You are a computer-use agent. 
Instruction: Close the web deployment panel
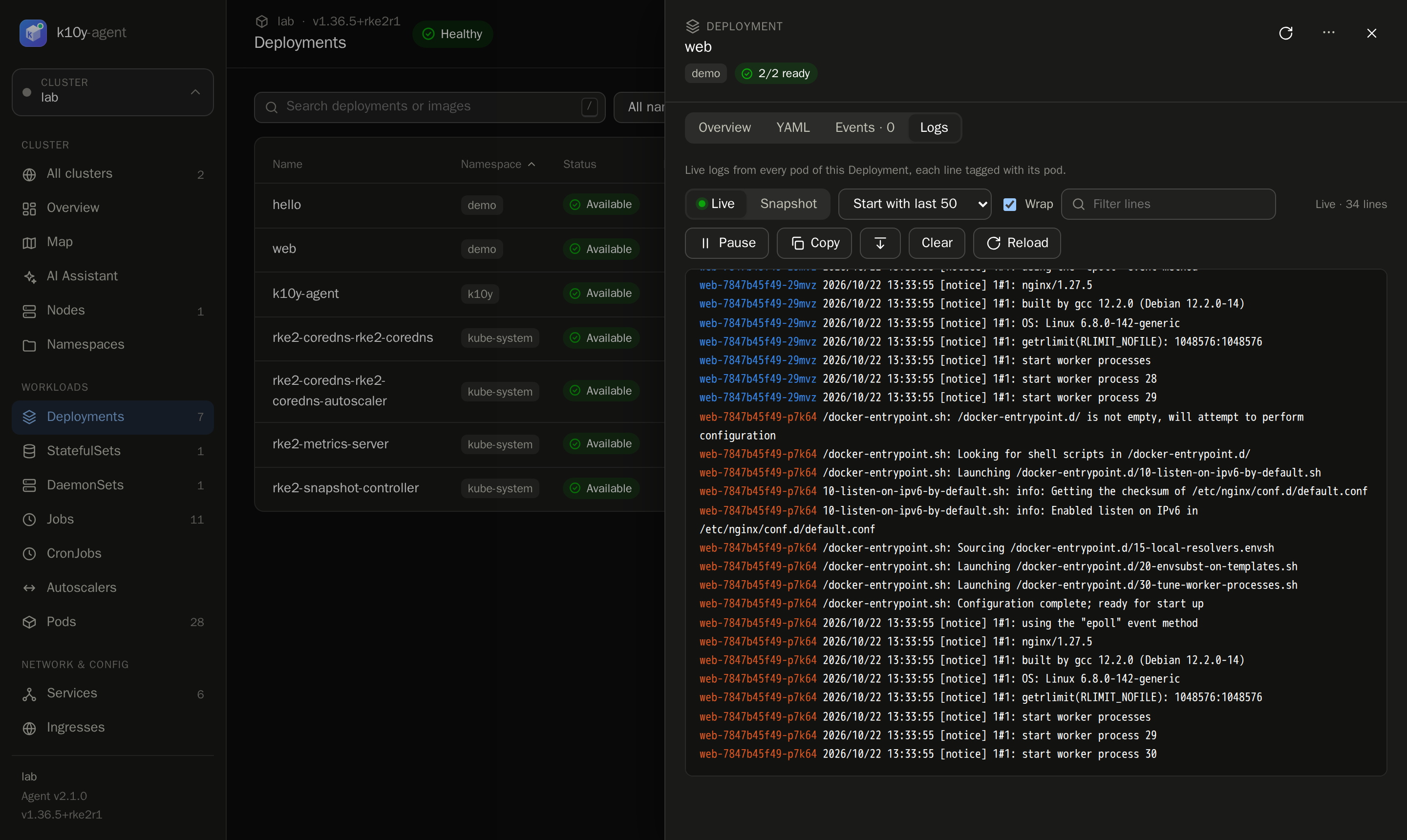pyautogui.click(x=1371, y=33)
